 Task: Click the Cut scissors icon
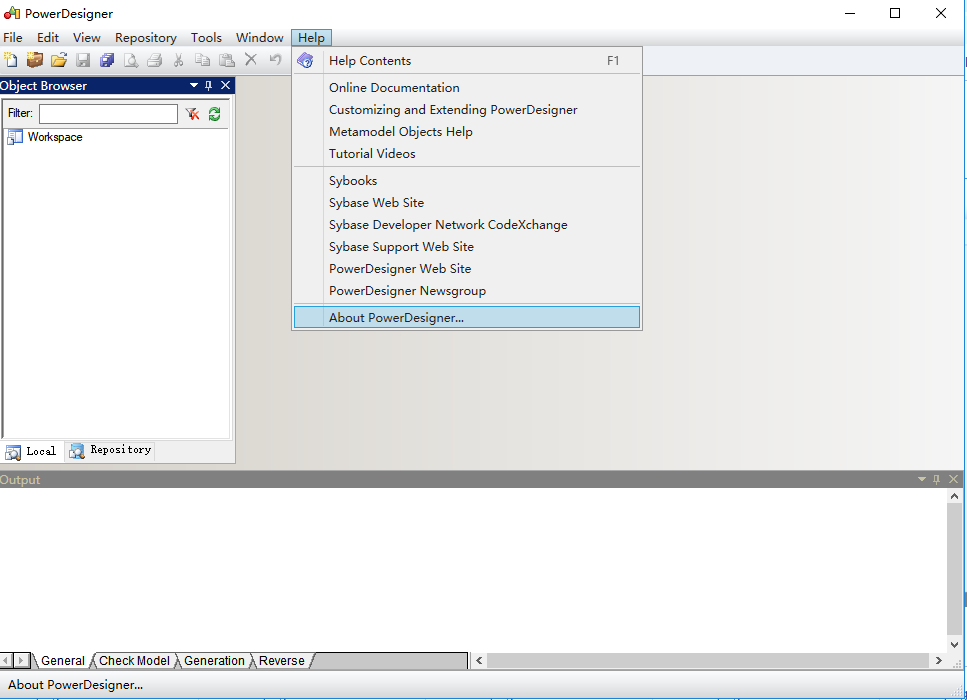tap(178, 60)
